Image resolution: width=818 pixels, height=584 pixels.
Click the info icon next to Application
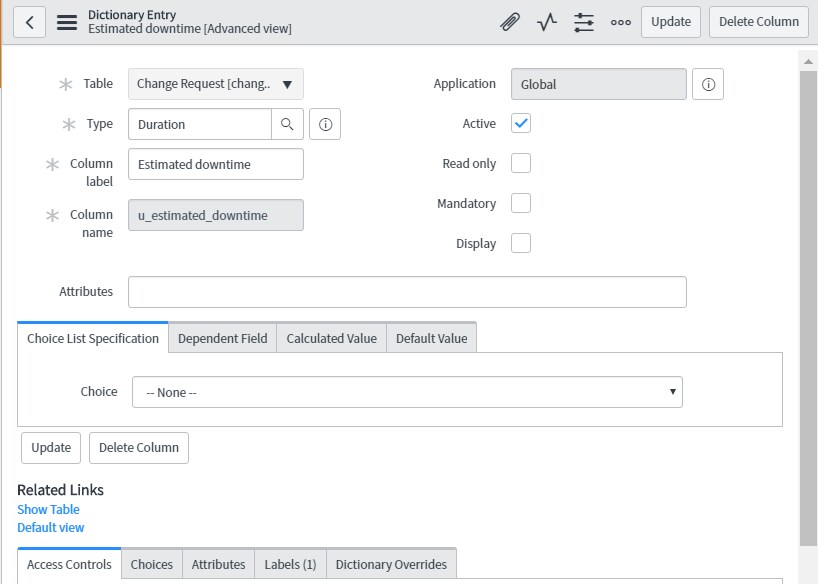(708, 85)
